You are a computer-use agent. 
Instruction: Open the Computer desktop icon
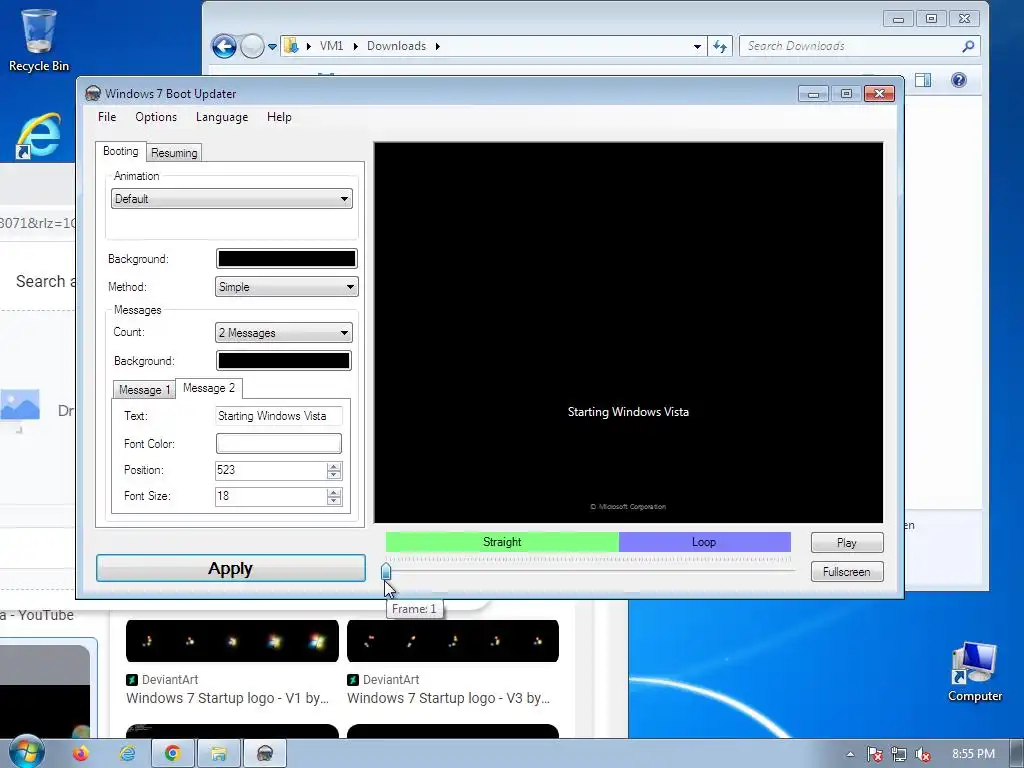[974, 671]
